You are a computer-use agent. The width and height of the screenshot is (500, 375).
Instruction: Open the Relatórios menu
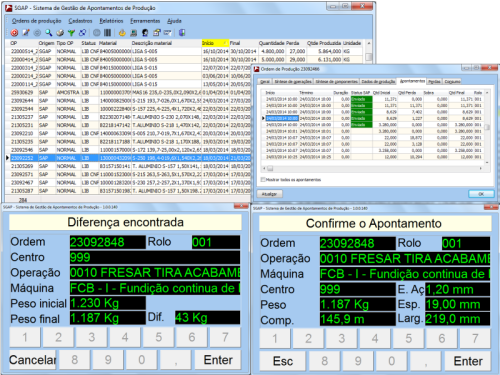point(111,21)
